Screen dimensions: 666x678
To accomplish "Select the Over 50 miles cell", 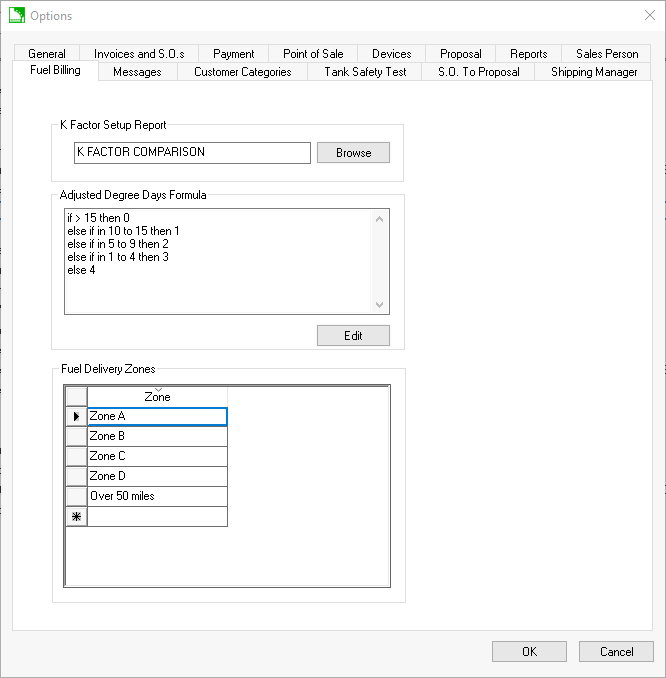I will pos(157,496).
